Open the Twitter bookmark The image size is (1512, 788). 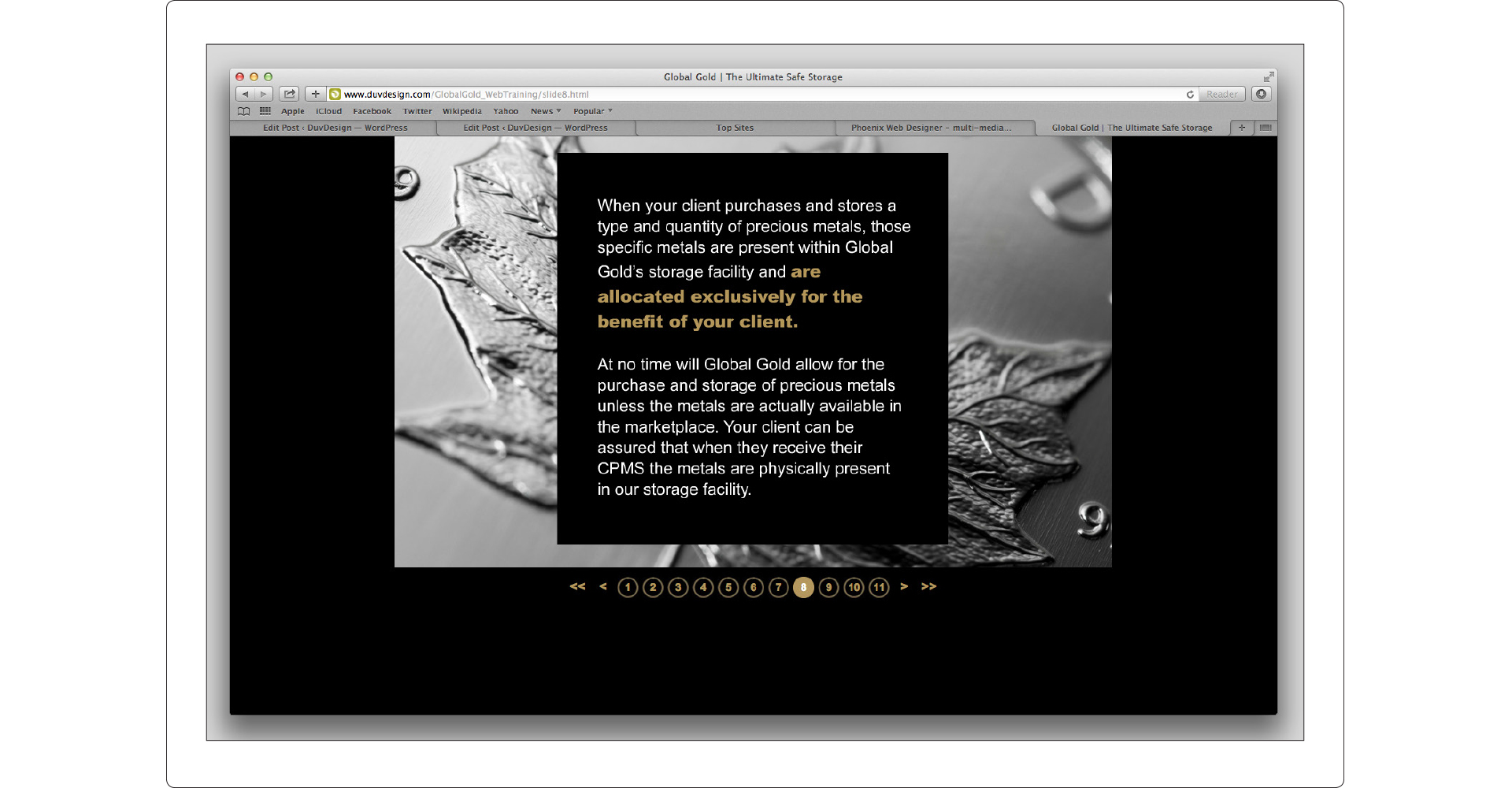pos(417,111)
